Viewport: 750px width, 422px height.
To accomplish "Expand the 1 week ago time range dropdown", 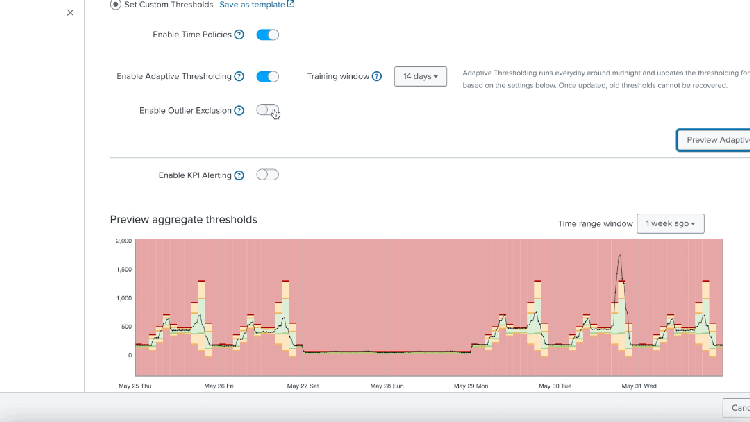I will tap(670, 223).
